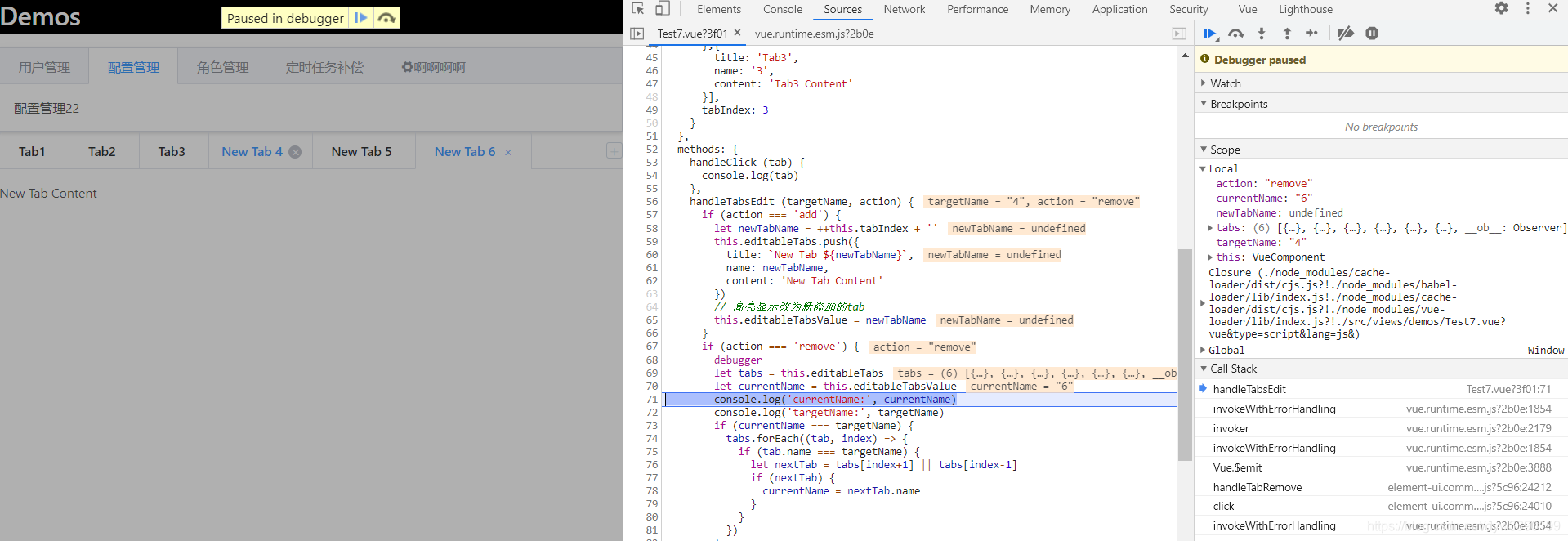This screenshot has height=541, width=1568.
Task: Open the 用户管理 page tab
Action: click(x=44, y=67)
